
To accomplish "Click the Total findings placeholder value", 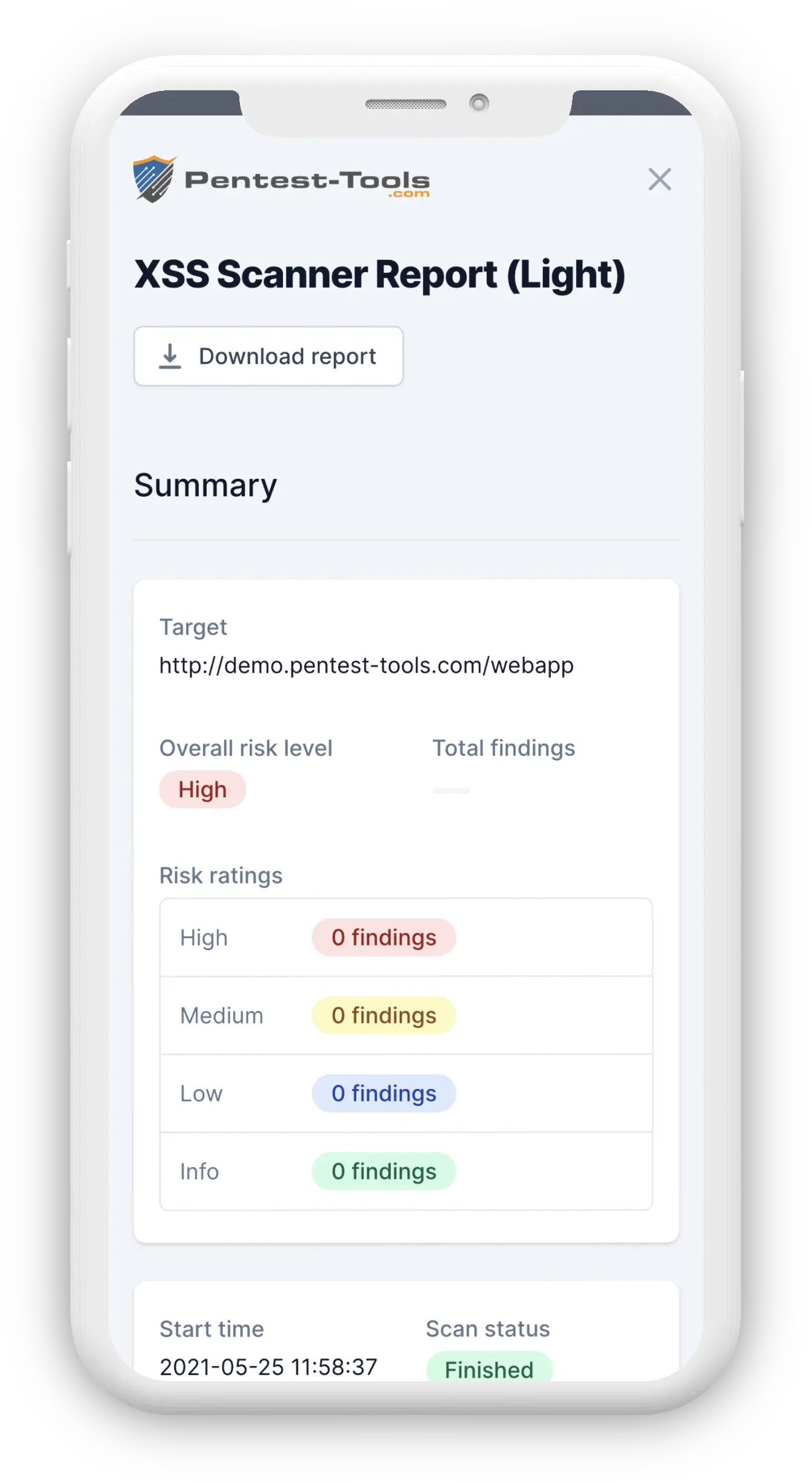I will click(x=451, y=791).
